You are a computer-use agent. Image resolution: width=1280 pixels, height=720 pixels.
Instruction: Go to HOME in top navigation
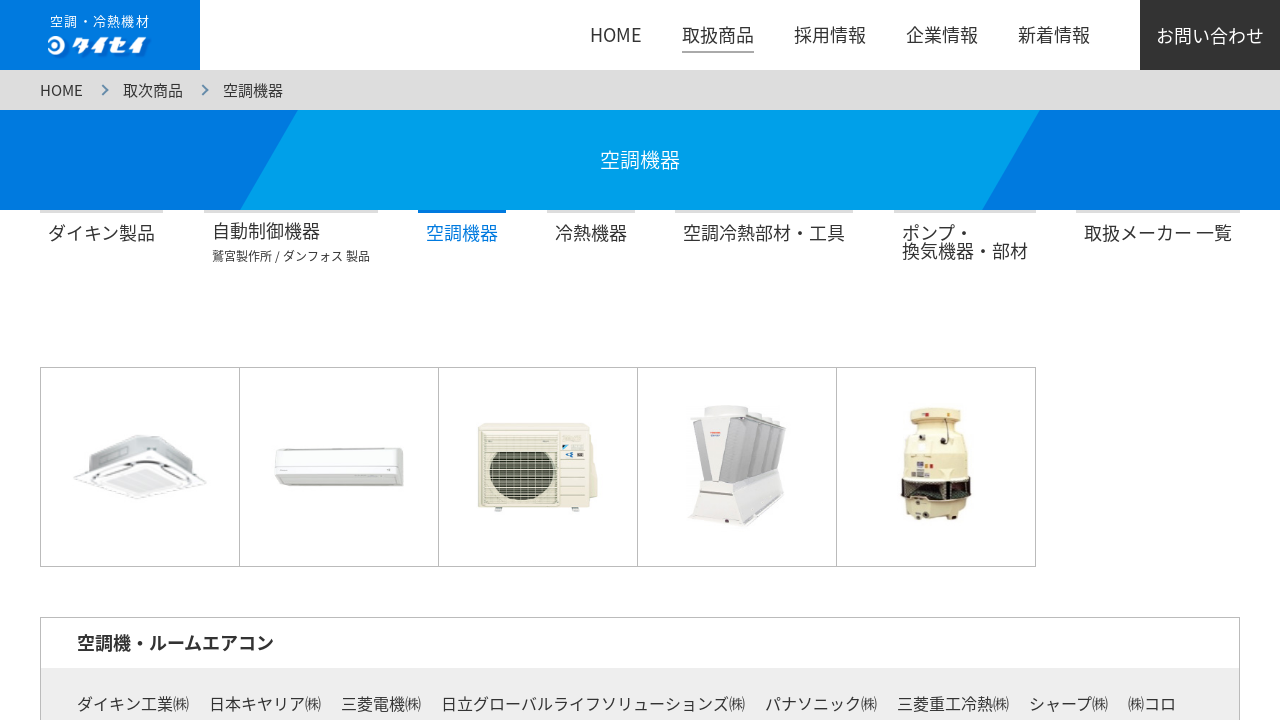(615, 35)
